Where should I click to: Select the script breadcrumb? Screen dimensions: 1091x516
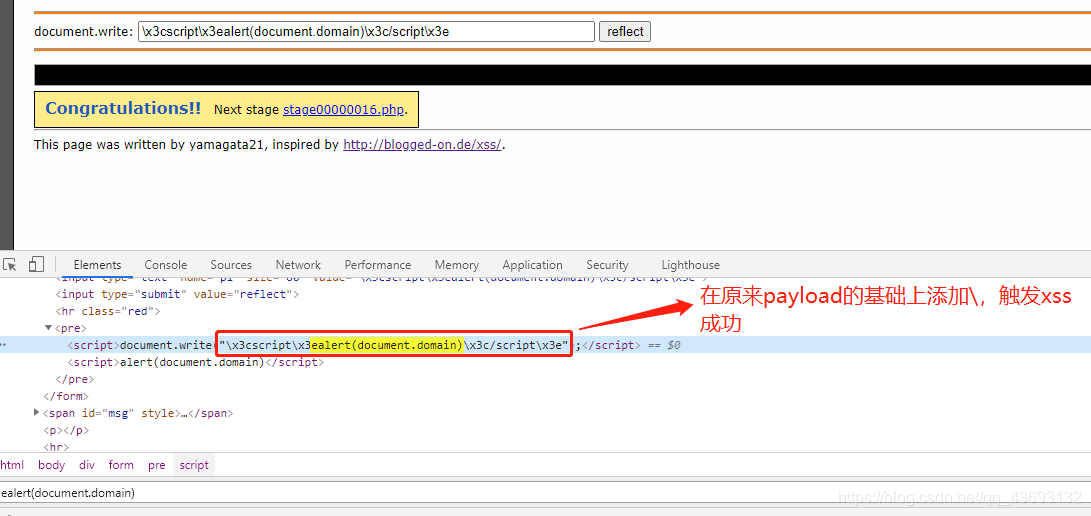pyautogui.click(x=193, y=465)
